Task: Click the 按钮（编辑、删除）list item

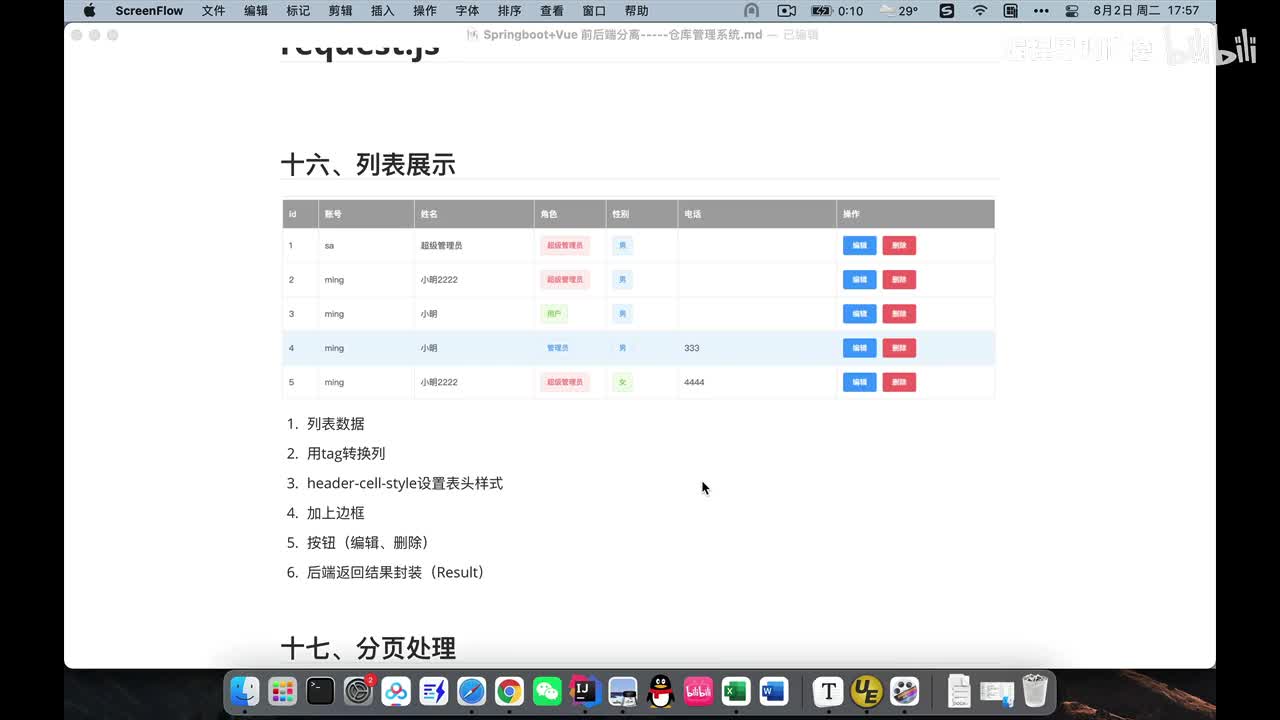Action: [368, 543]
